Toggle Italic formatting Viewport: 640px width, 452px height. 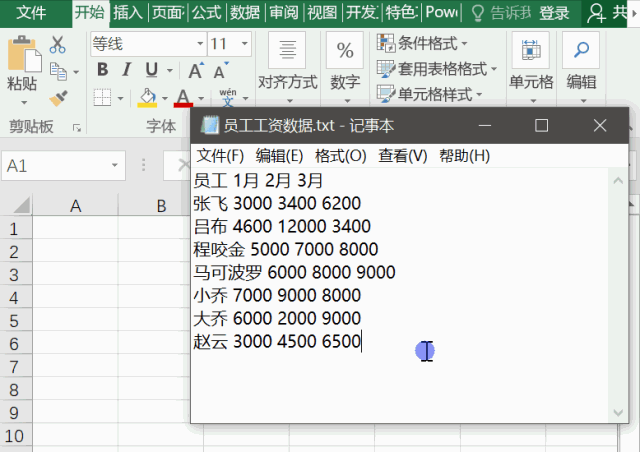127,70
